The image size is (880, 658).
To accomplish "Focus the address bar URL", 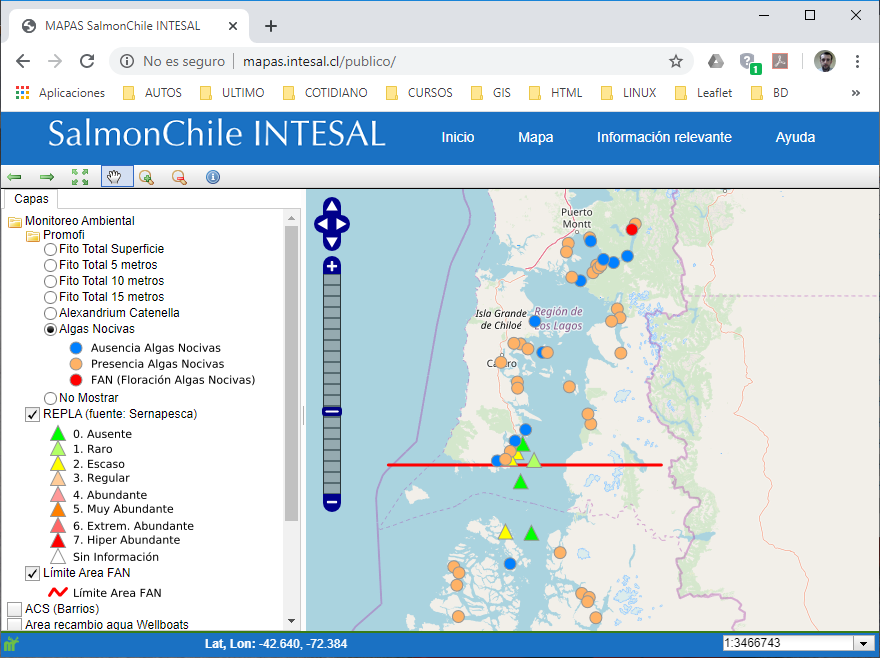I will pyautogui.click(x=319, y=61).
